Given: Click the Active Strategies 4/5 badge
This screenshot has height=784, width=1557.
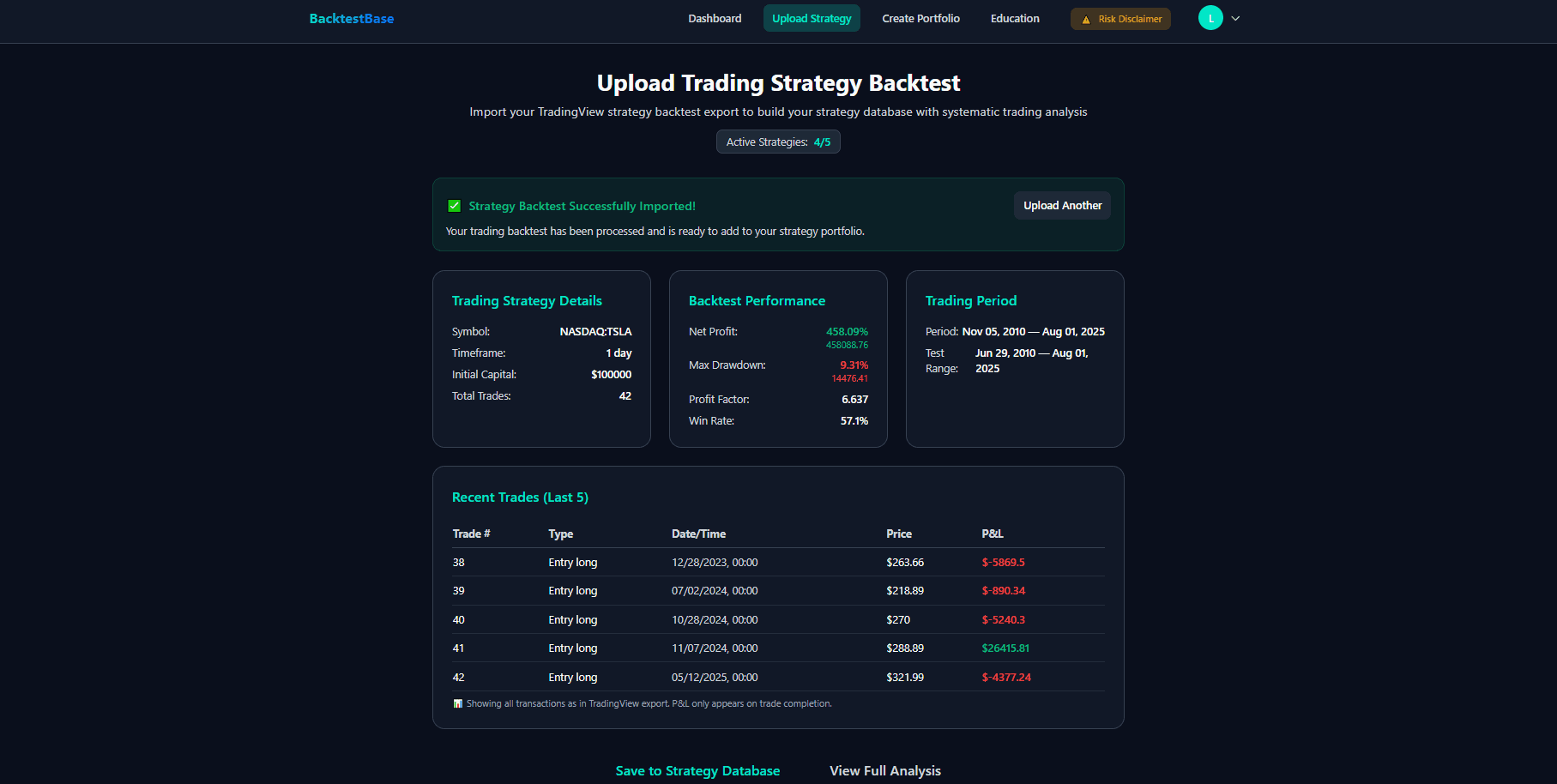Looking at the screenshot, I should (778, 142).
